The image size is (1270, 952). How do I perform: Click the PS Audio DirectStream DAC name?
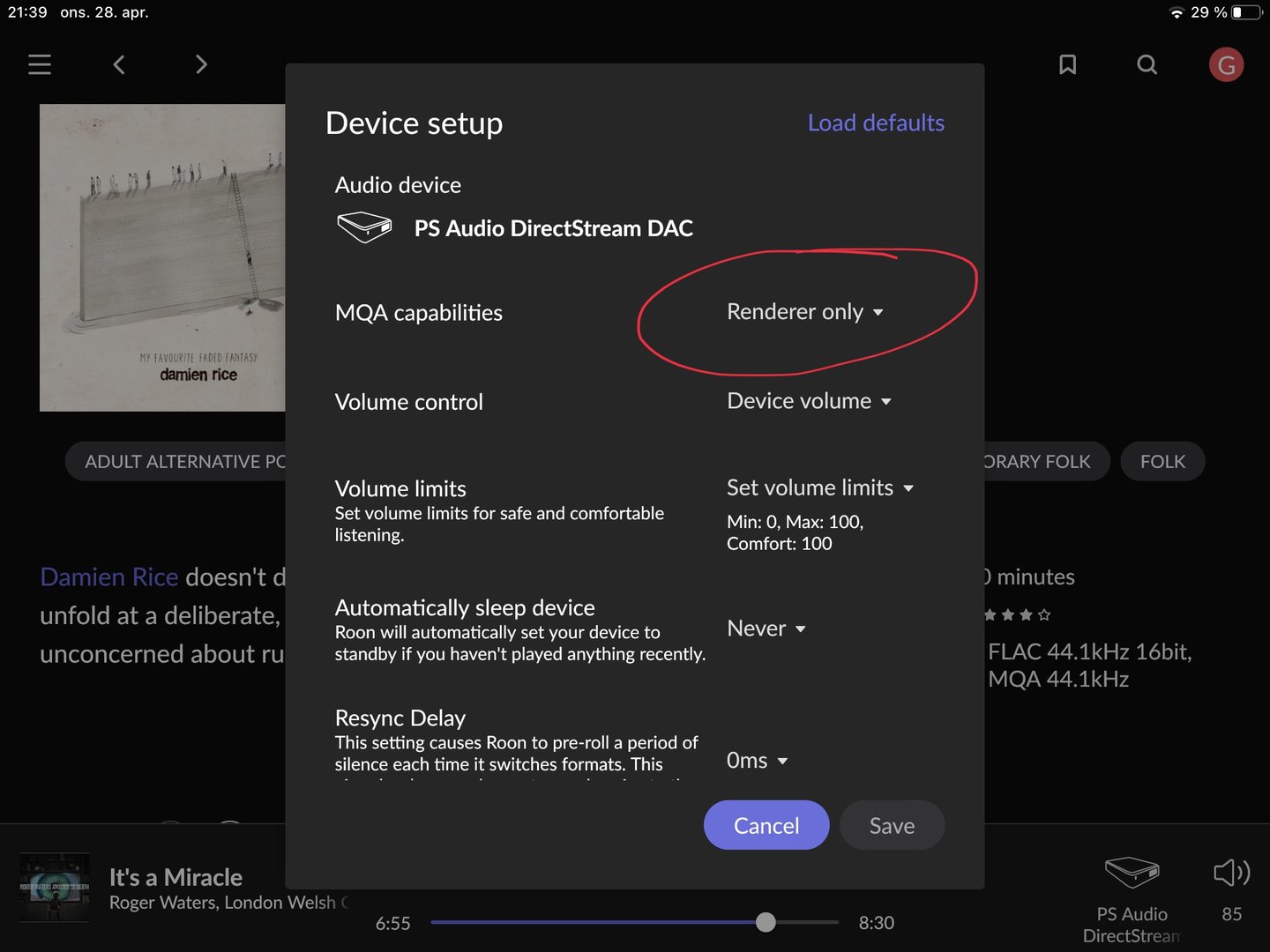554,228
